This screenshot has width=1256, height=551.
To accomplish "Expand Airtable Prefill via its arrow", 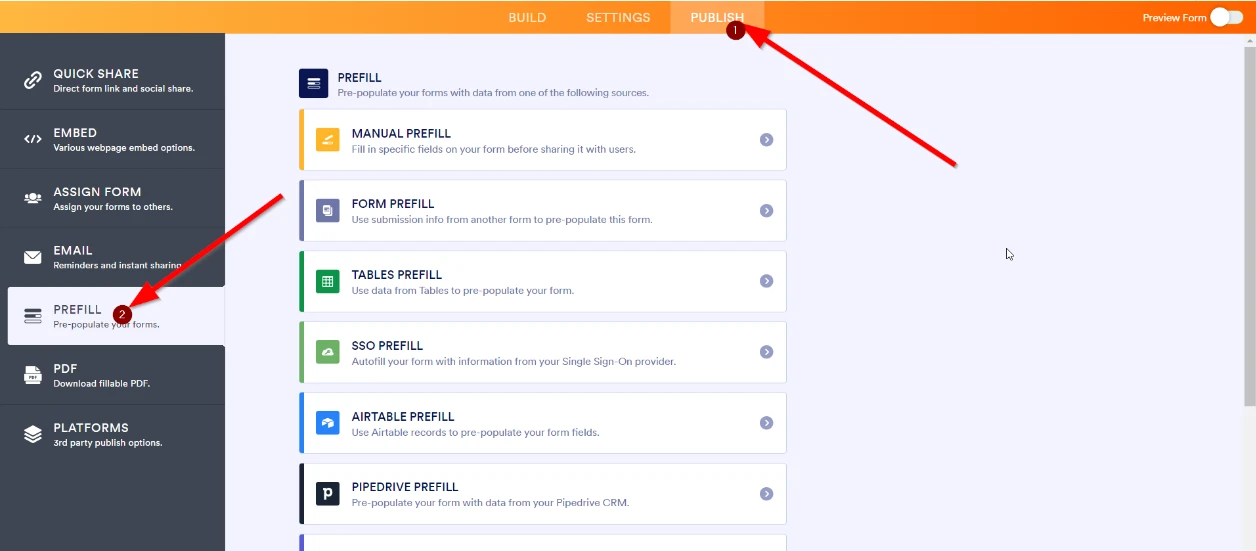I will point(766,423).
